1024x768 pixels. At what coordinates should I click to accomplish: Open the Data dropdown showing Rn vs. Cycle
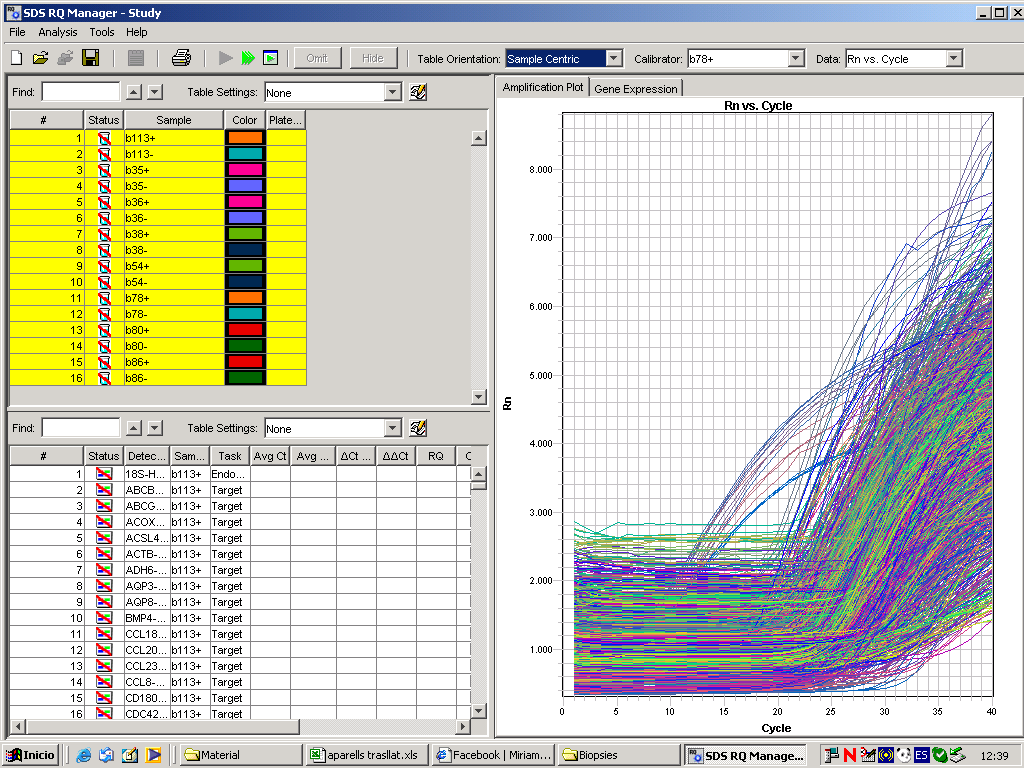click(954, 59)
